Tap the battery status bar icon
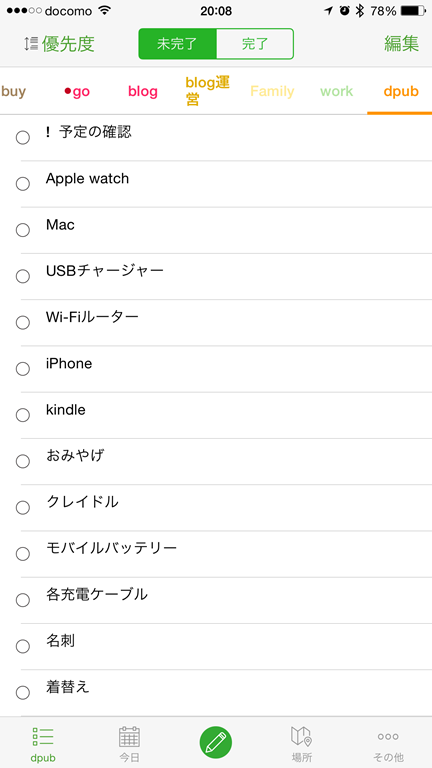Viewport: 432px width, 768px height. [x=413, y=11]
